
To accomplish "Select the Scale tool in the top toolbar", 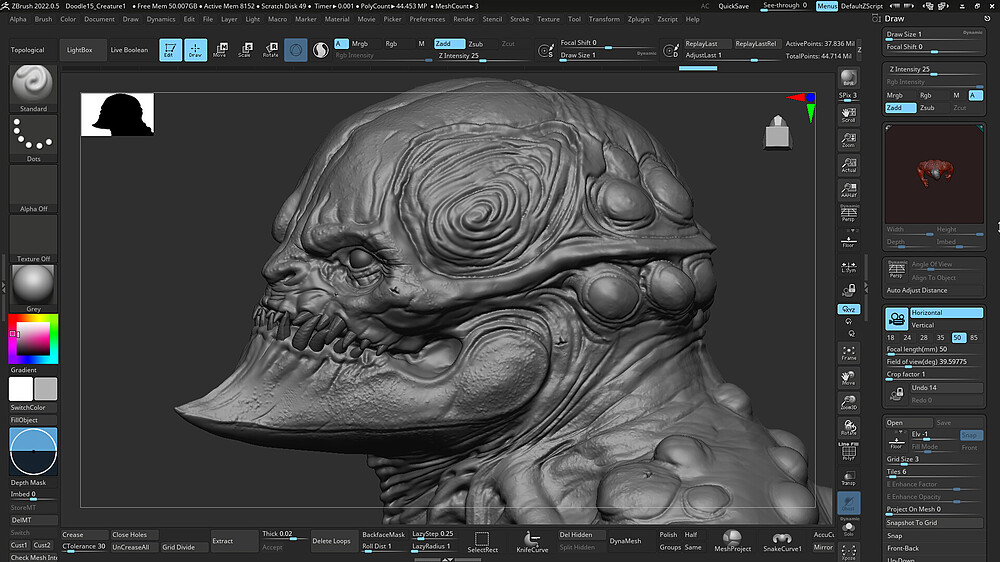I will 245,50.
